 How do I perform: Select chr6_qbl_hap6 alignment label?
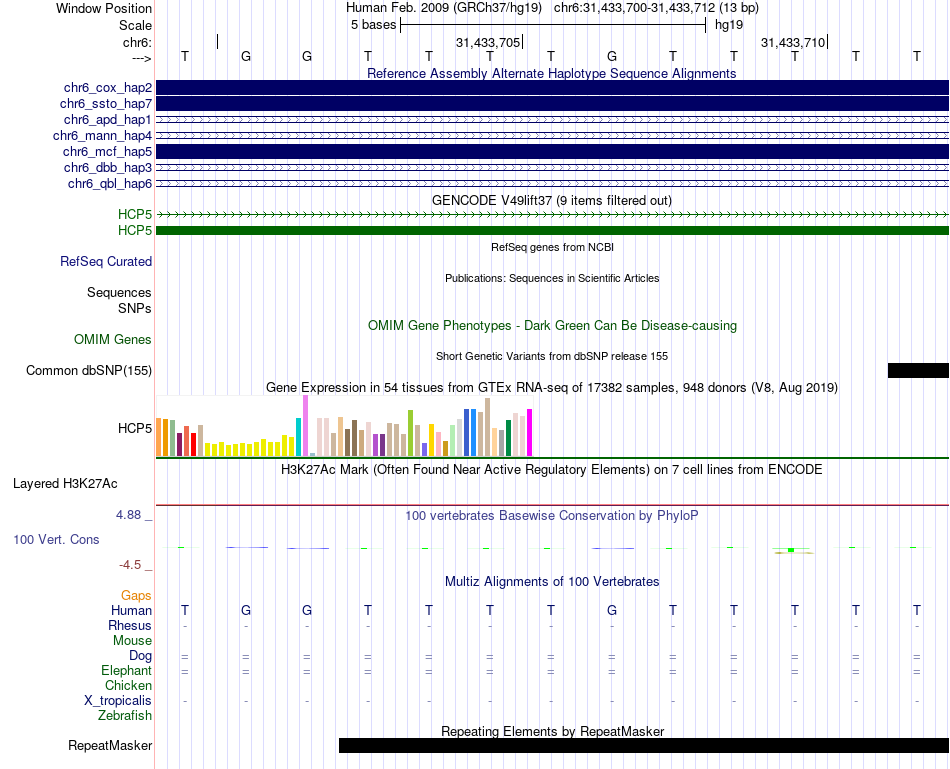click(110, 184)
